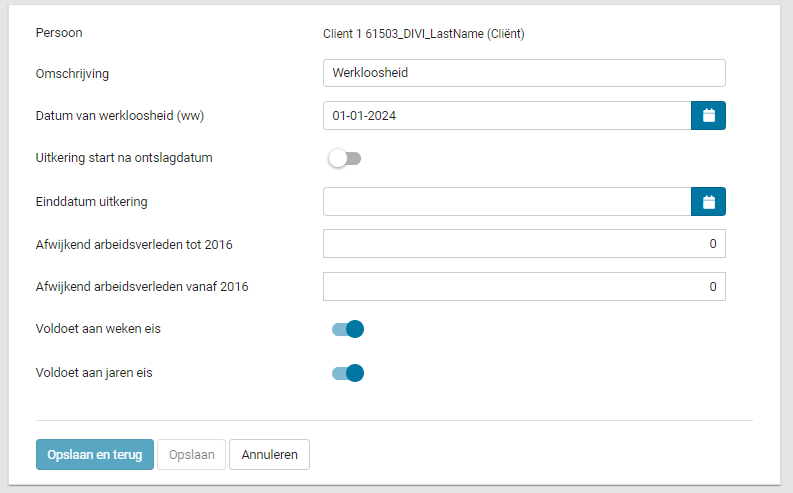The height and width of the screenshot is (493, 793).
Task: Click the greyed-out Opslaan button
Action: point(191,454)
